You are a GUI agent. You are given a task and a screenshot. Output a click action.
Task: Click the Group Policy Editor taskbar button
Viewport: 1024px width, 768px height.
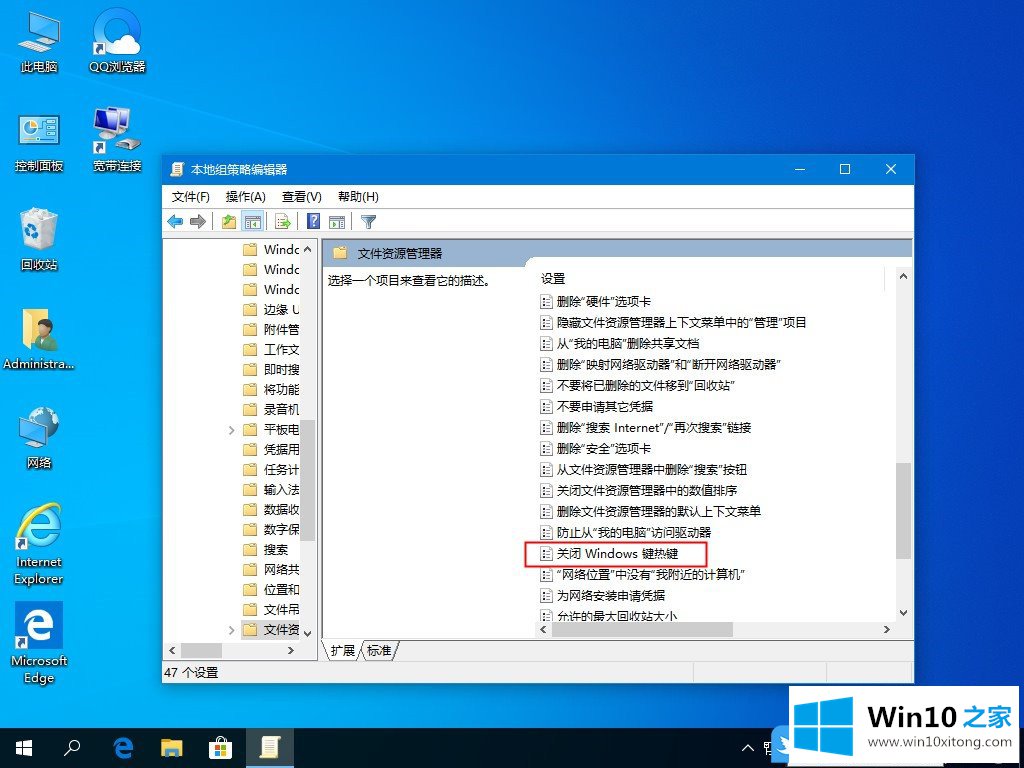click(x=269, y=748)
